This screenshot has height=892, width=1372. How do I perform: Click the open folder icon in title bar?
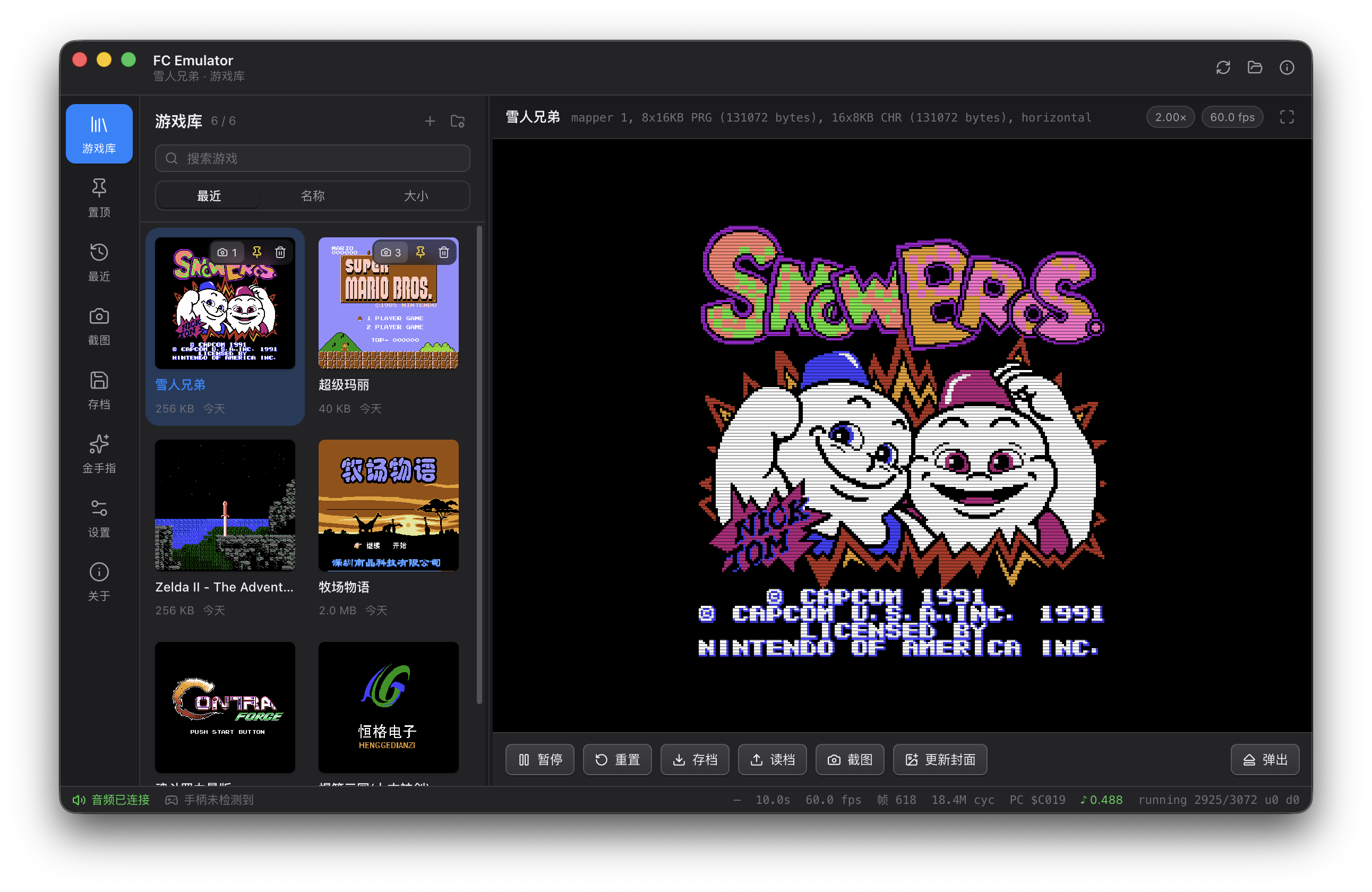tap(1255, 67)
